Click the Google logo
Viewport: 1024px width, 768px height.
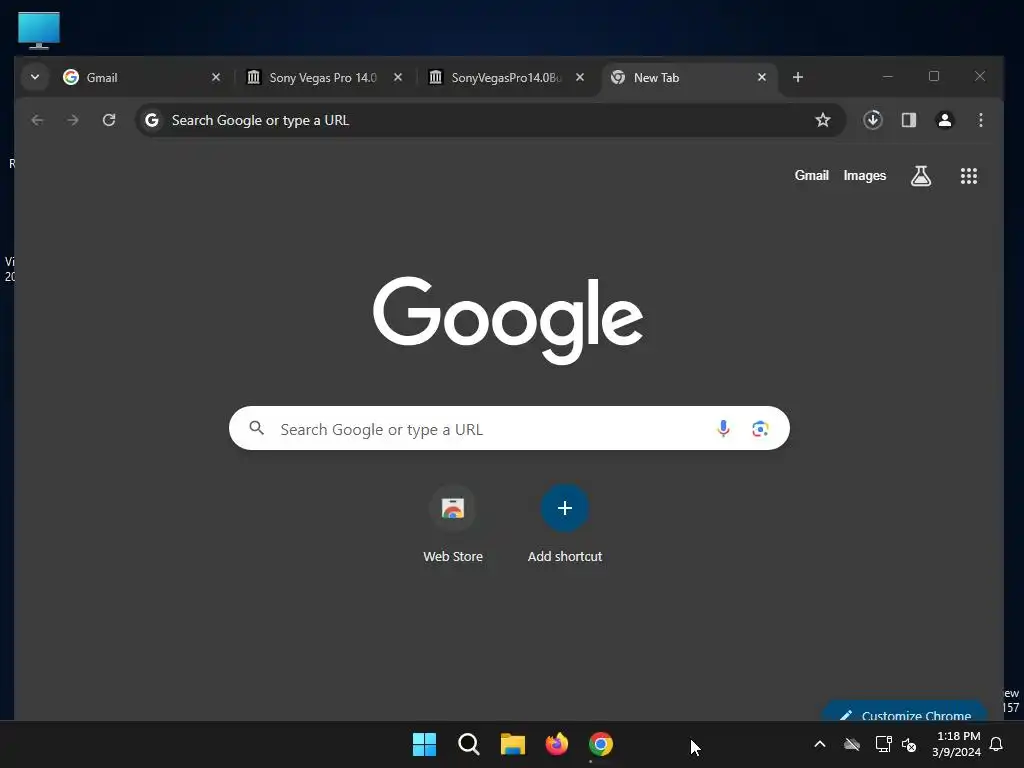point(508,319)
